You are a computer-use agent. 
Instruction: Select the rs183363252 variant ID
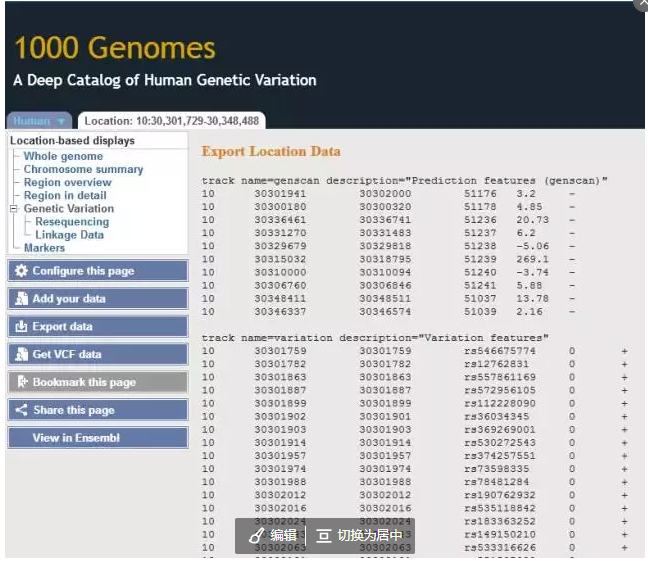click(x=500, y=522)
